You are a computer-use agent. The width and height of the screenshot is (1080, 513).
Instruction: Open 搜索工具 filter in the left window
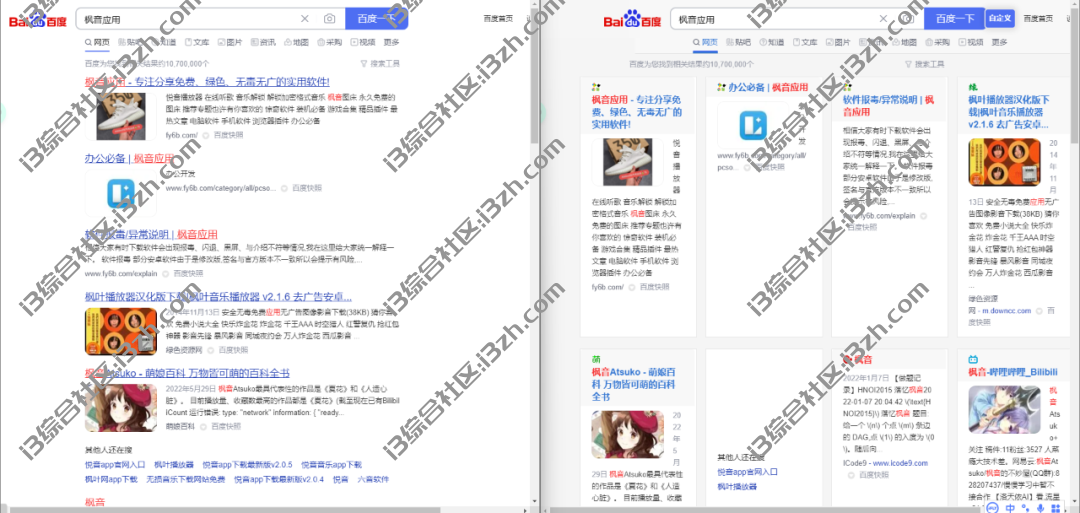[x=380, y=63]
